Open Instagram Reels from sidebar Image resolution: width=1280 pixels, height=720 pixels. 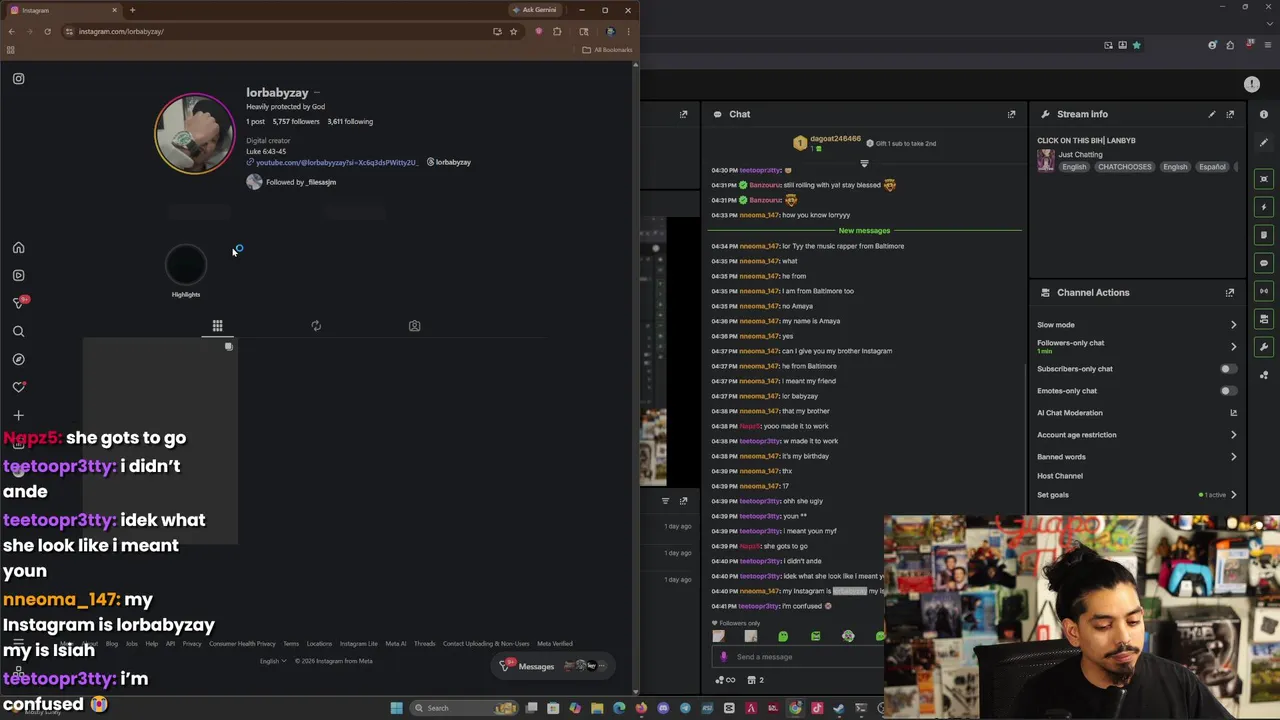18,275
